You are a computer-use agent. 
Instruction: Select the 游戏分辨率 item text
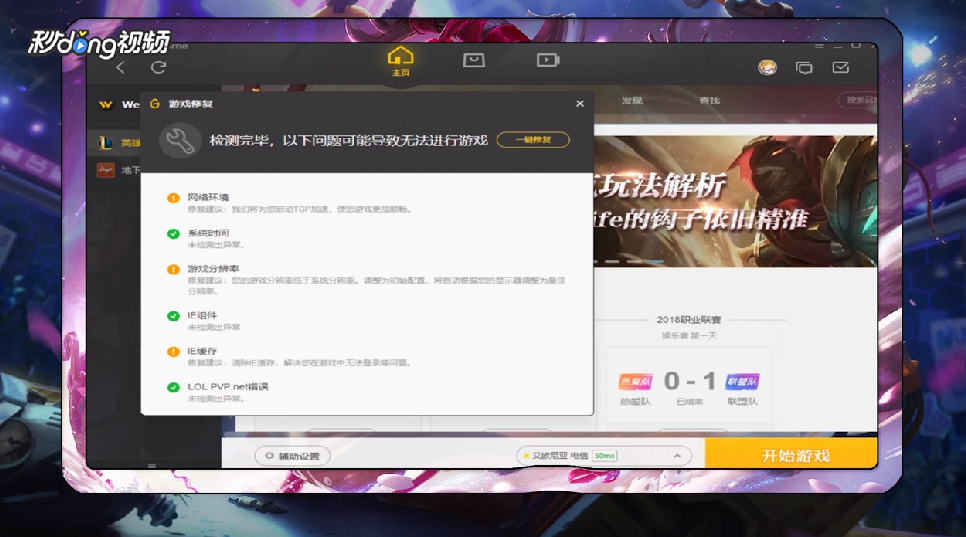(x=213, y=268)
